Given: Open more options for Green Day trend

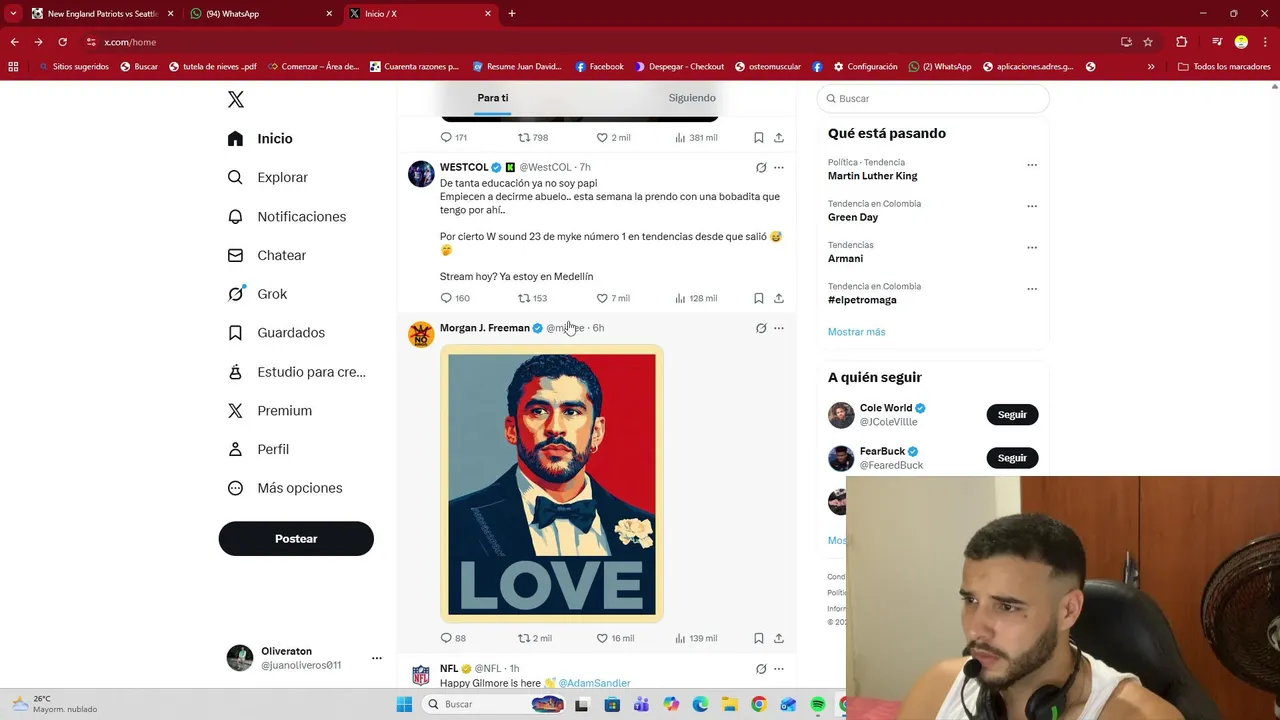Looking at the screenshot, I should tap(1032, 206).
